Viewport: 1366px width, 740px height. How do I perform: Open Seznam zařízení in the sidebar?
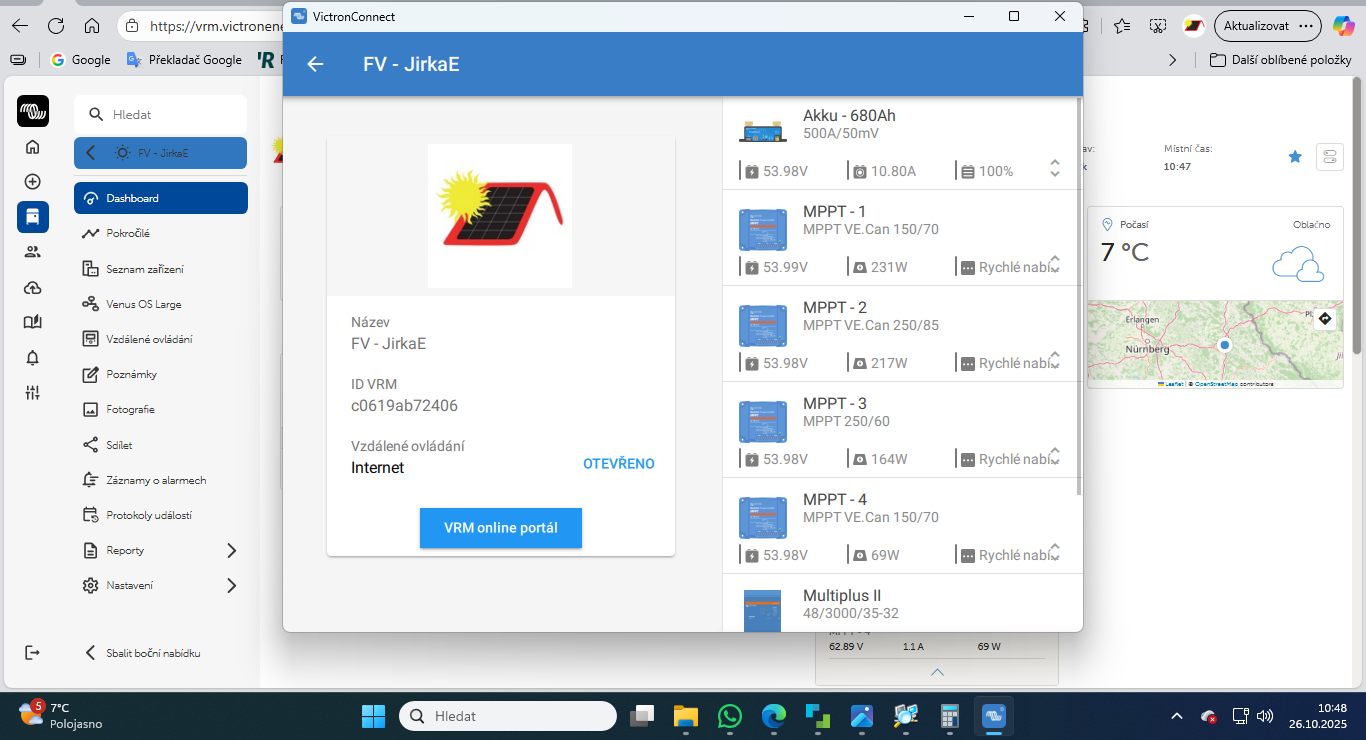pyautogui.click(x=161, y=269)
